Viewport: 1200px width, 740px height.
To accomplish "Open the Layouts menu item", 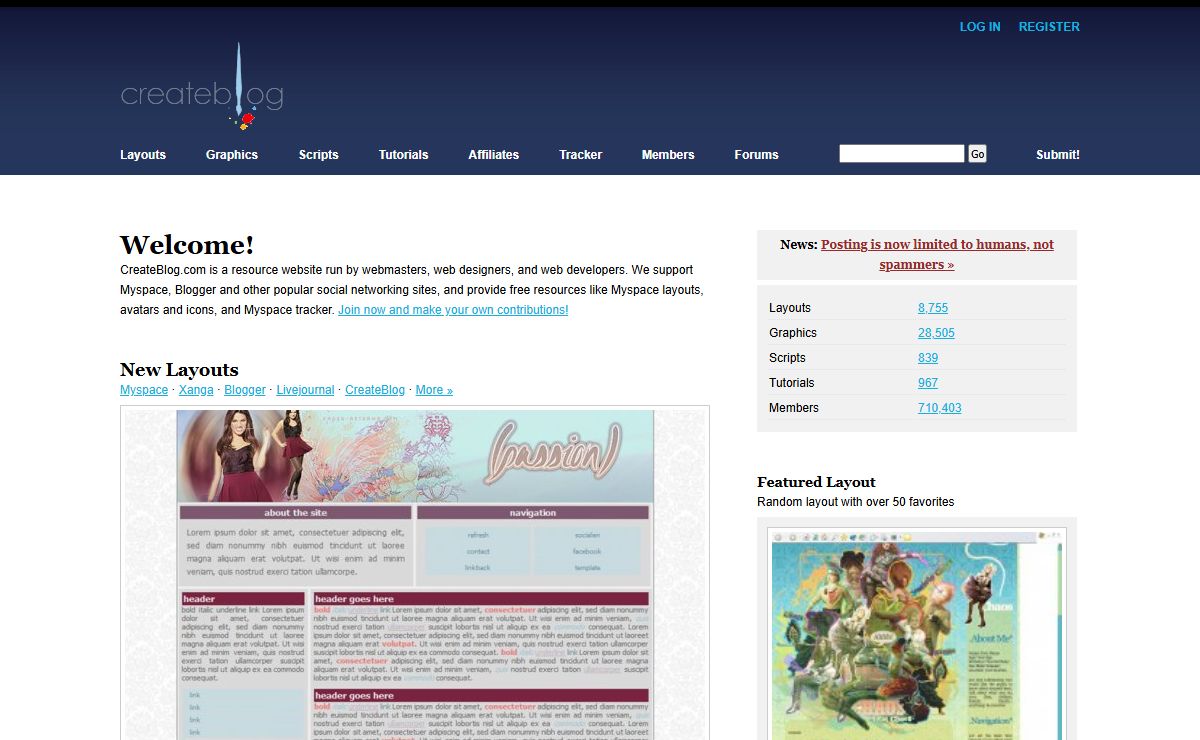I will [143, 155].
